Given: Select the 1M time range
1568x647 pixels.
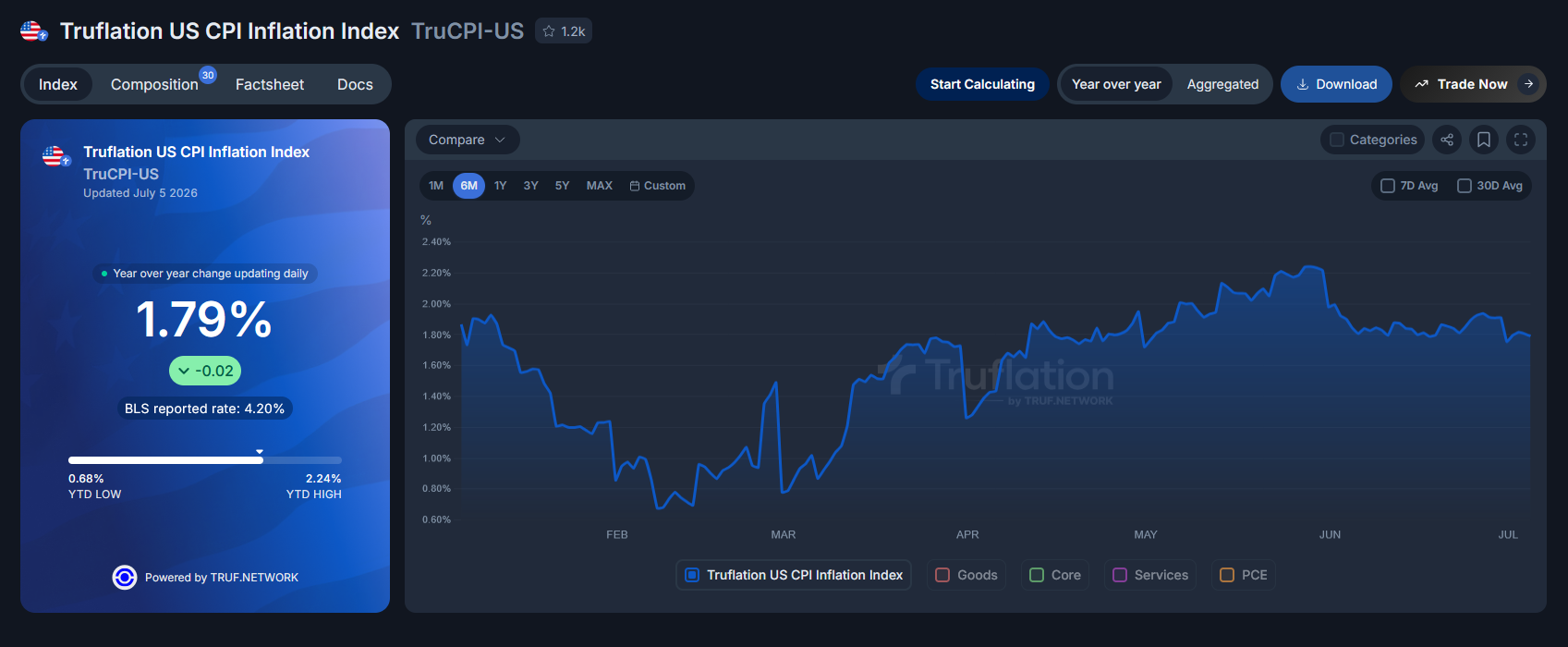Looking at the screenshot, I should point(436,186).
